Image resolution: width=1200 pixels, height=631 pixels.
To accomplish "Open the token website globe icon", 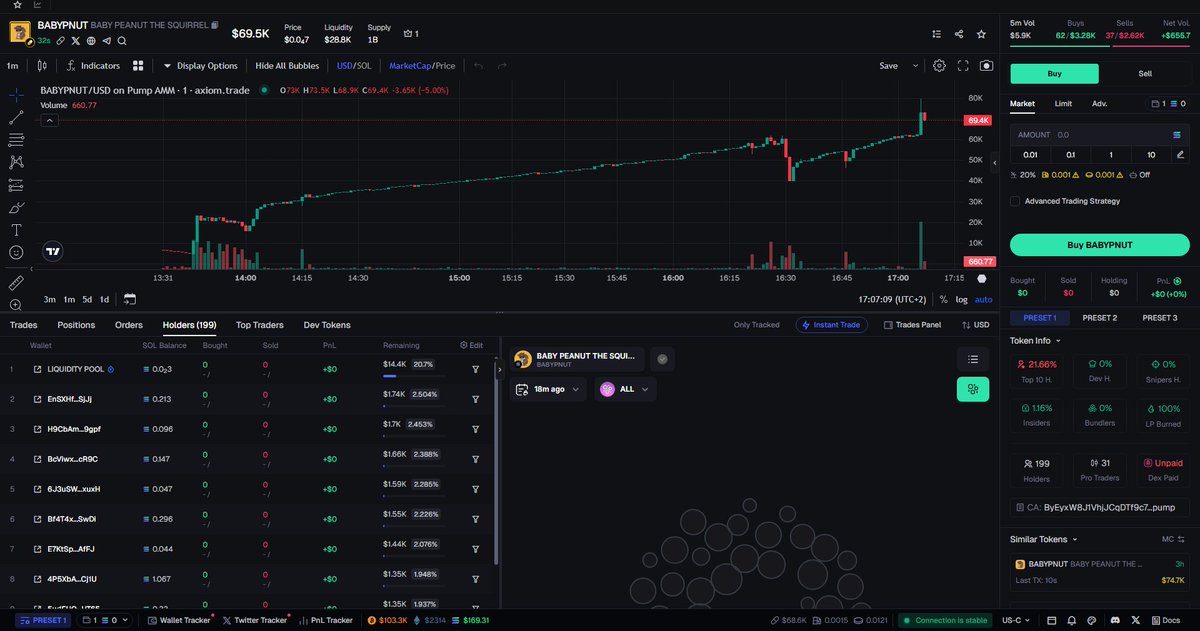I will pyautogui.click(x=91, y=41).
